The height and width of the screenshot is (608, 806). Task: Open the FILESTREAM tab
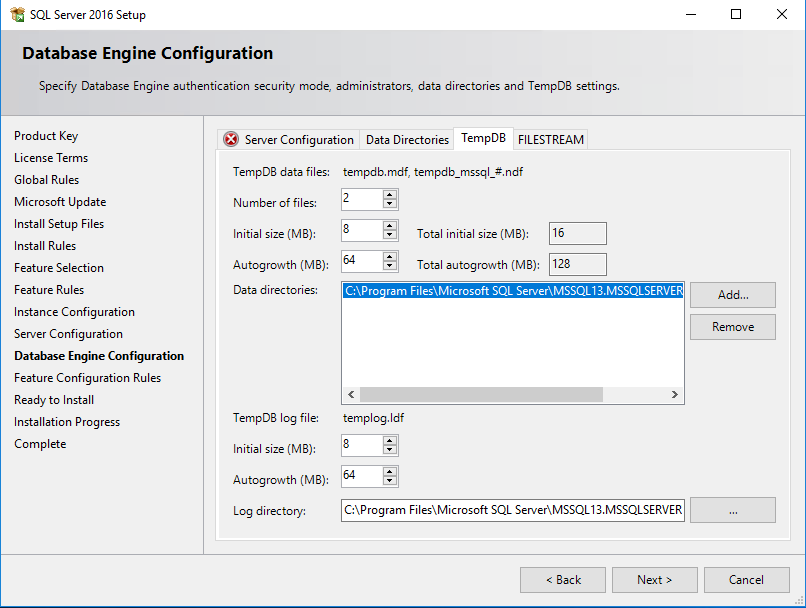551,139
